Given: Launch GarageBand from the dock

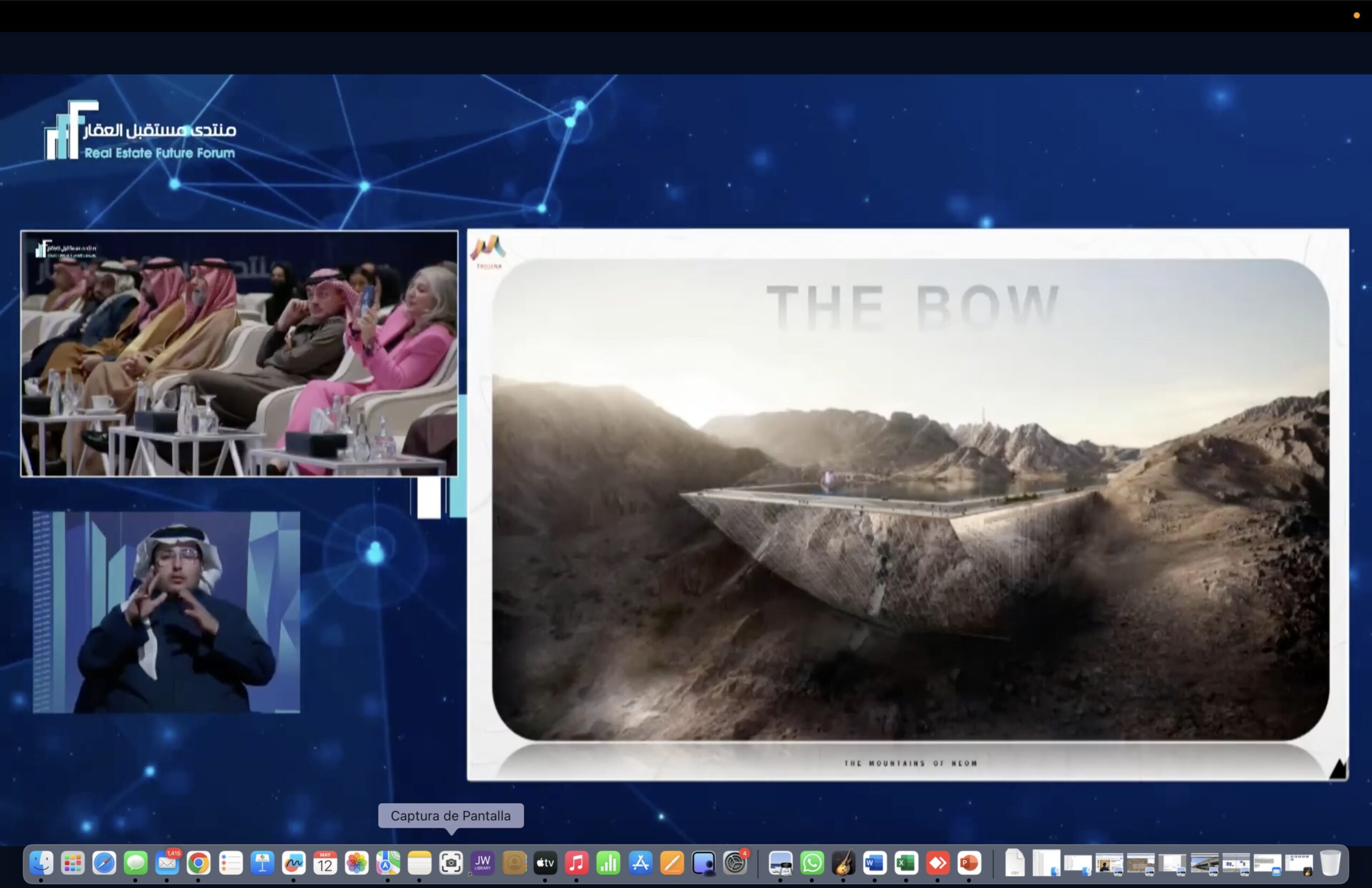Looking at the screenshot, I should (844, 863).
